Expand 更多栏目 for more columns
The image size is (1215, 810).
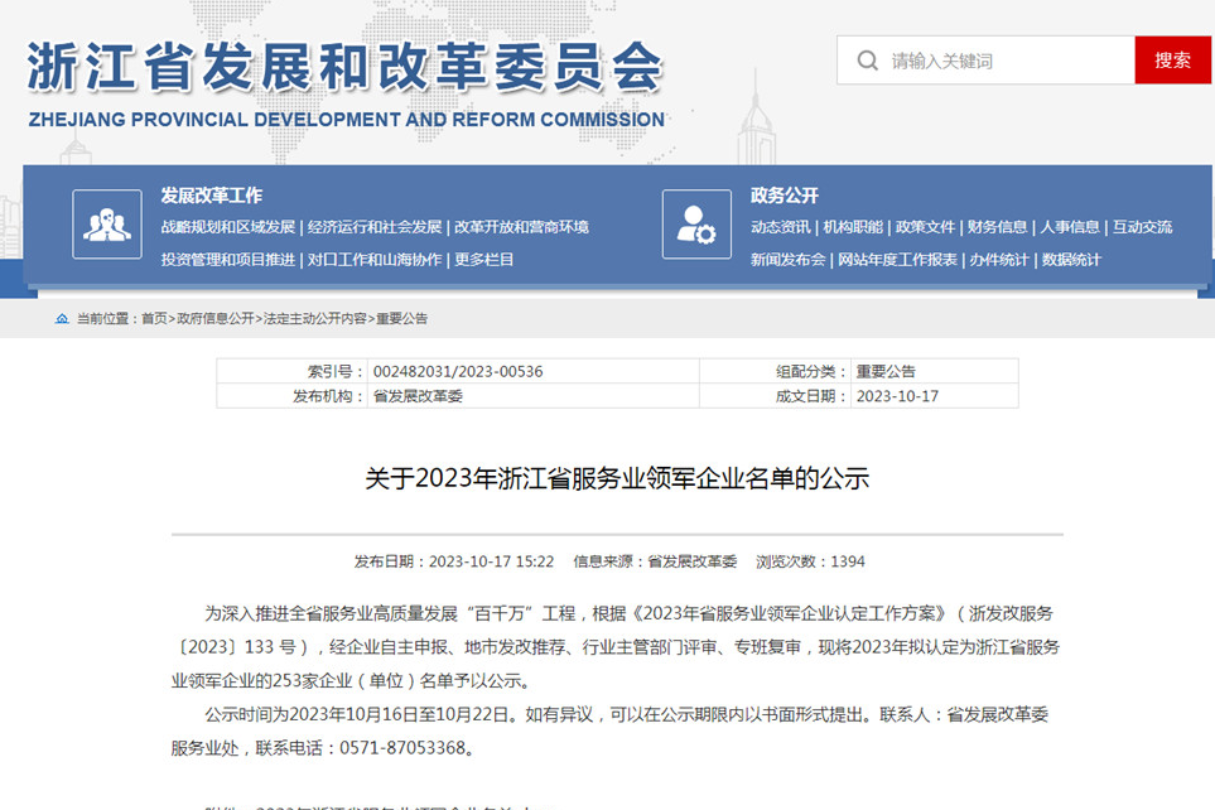[484, 260]
